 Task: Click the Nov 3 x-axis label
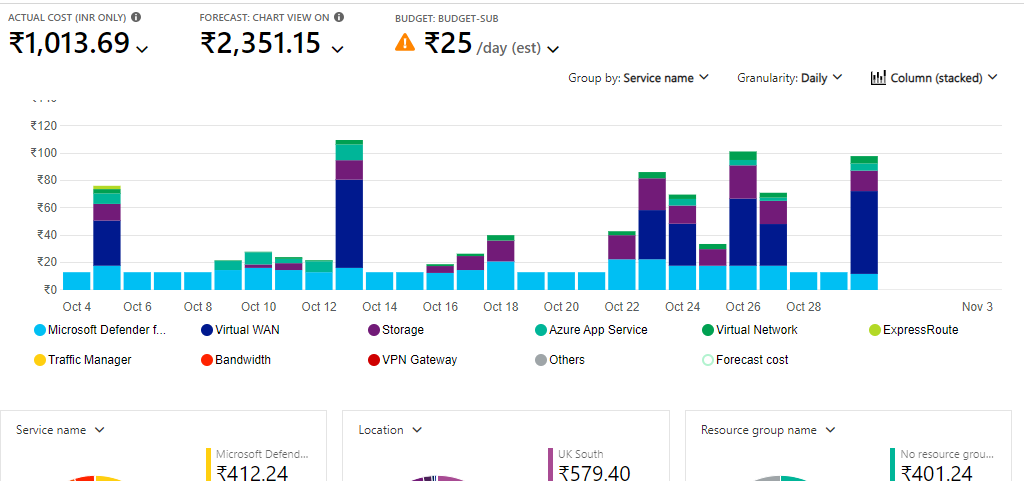click(x=977, y=307)
